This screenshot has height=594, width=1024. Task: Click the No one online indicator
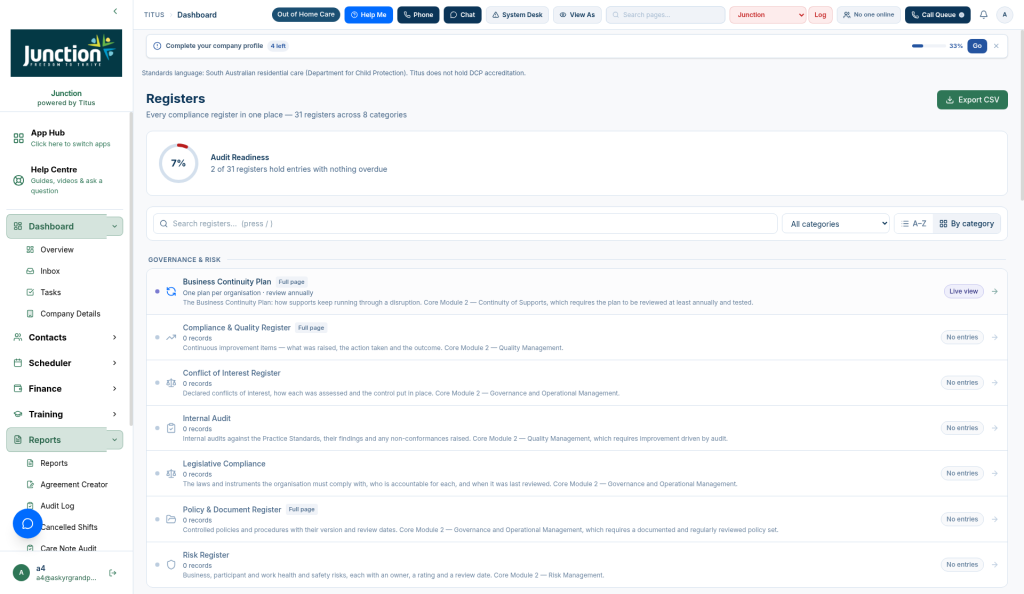tap(869, 14)
